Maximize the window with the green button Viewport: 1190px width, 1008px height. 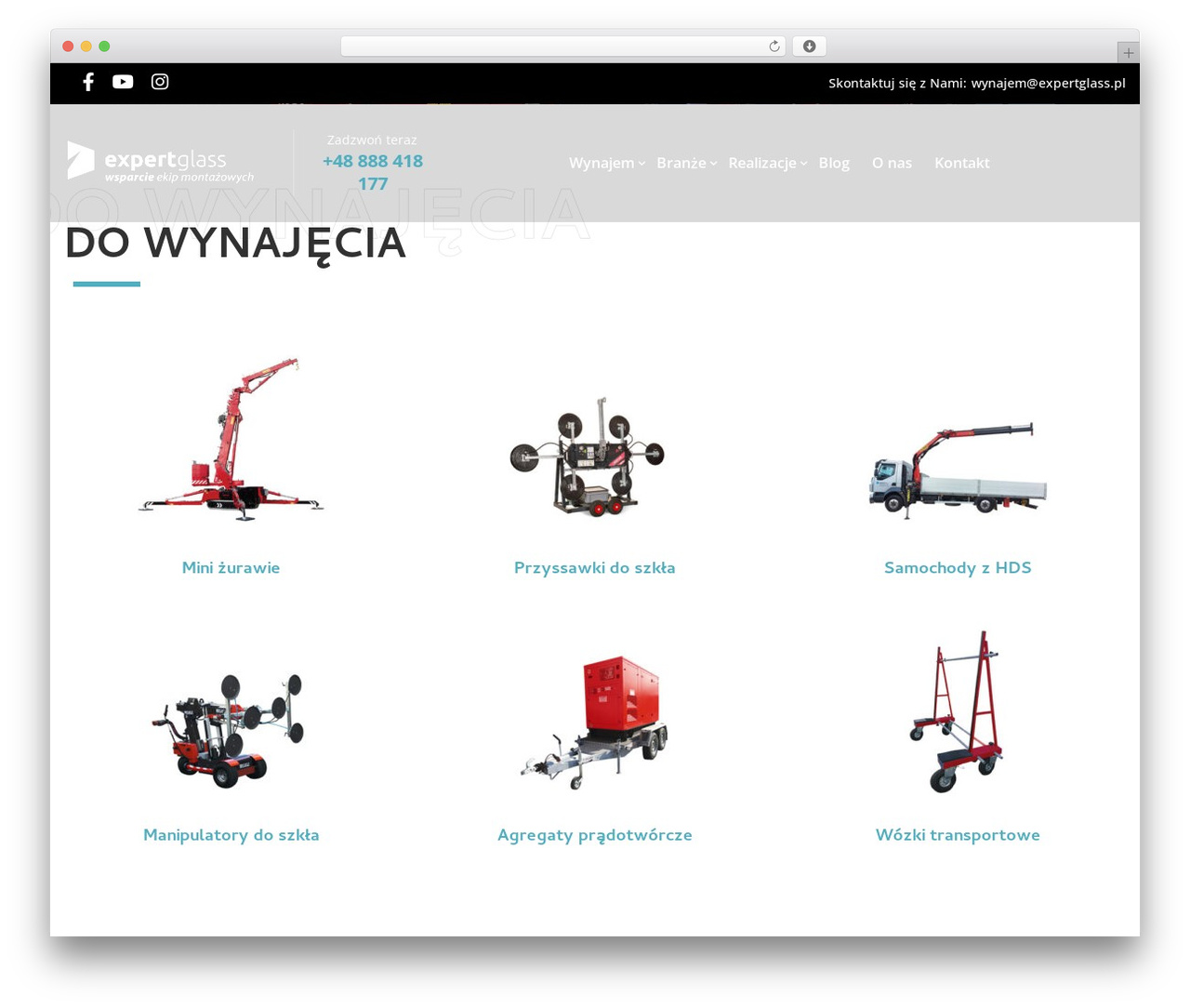pyautogui.click(x=104, y=46)
